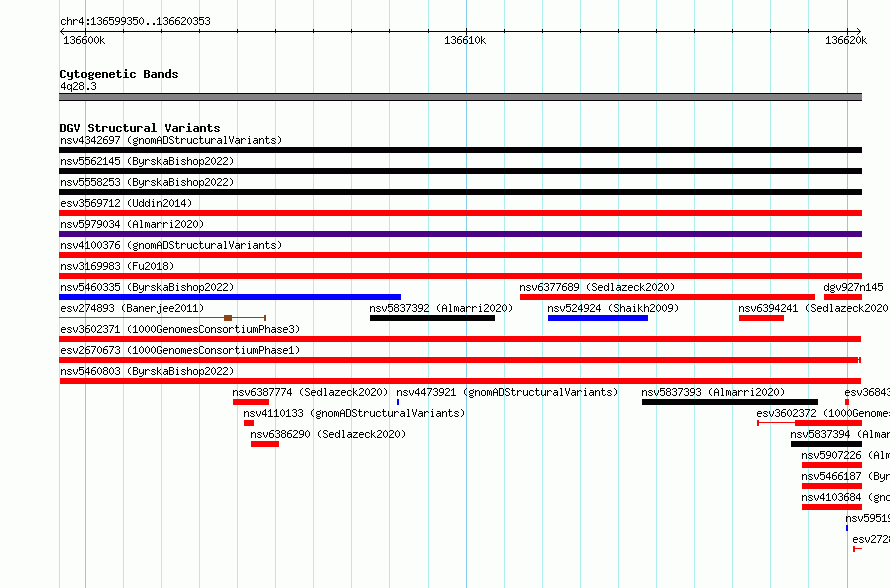Open the nsv3169983 (Fu2018) label
This screenshot has height=588, width=890.
point(117,266)
